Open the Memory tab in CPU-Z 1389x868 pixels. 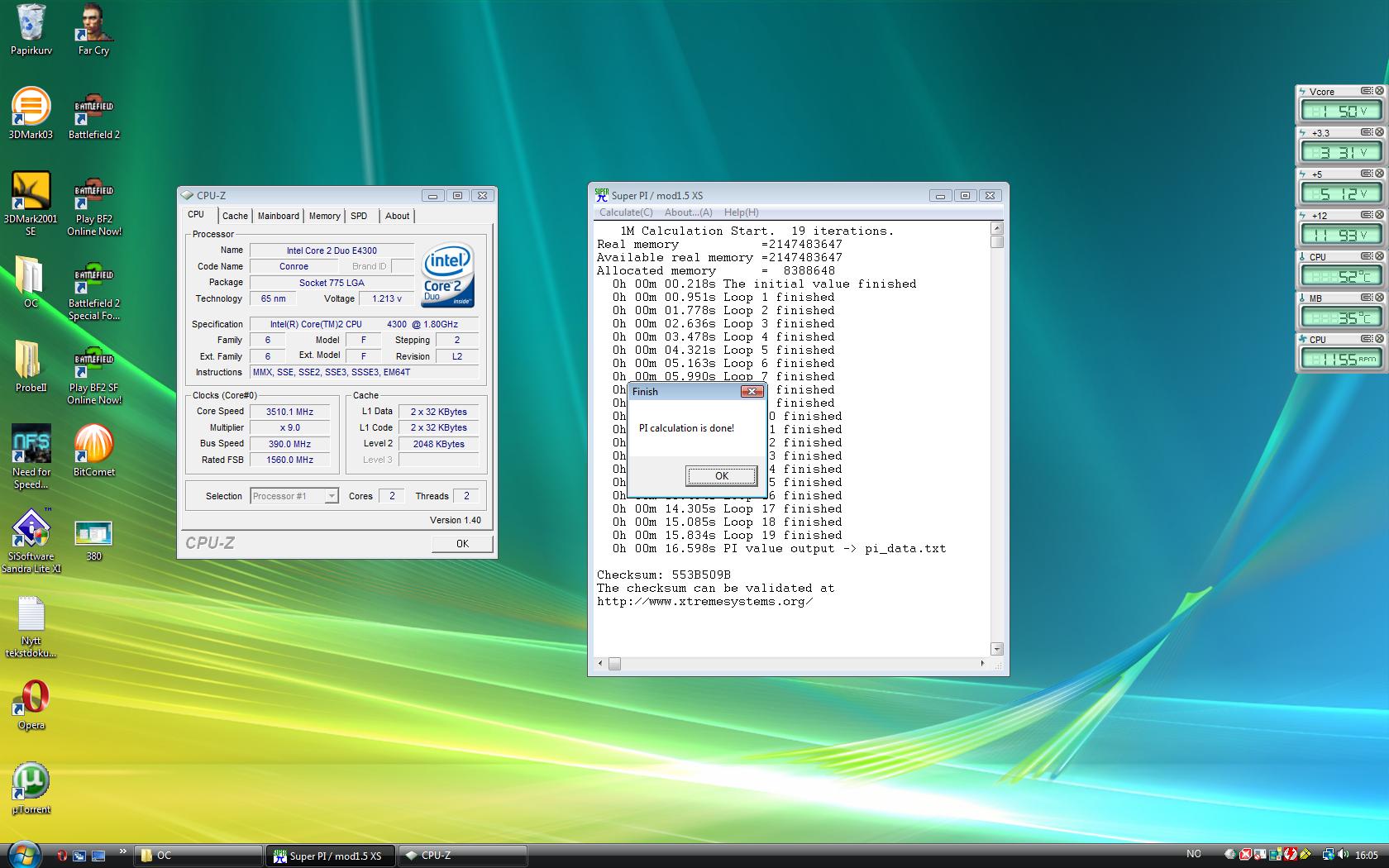(x=324, y=216)
